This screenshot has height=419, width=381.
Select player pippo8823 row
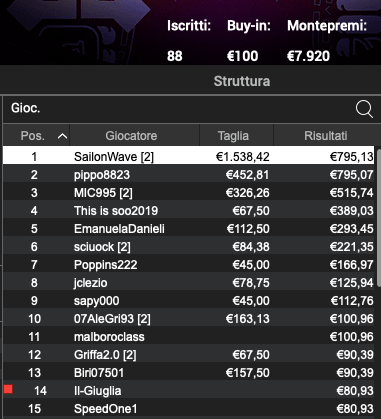[189, 174]
